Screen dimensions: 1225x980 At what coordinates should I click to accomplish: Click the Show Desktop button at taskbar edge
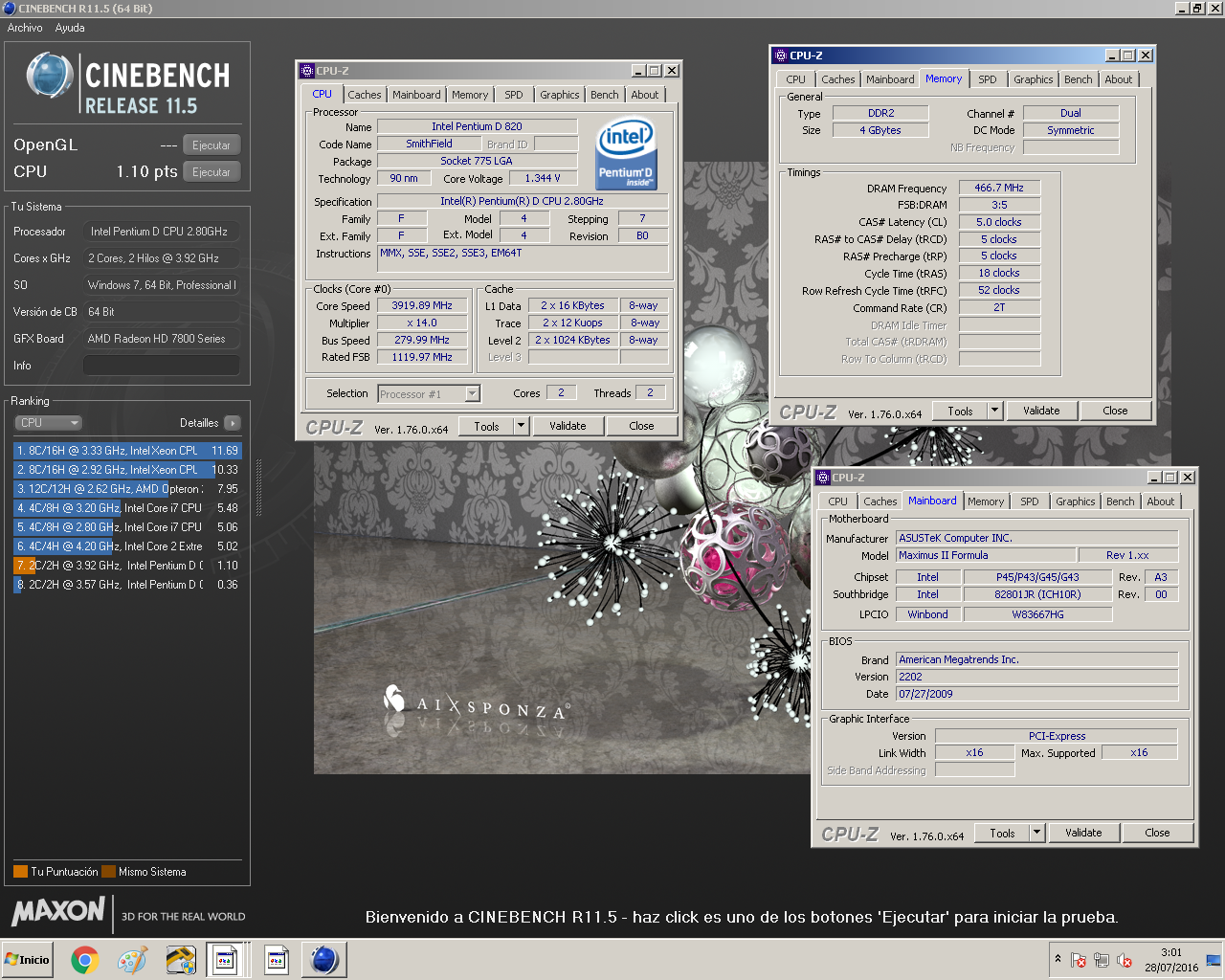pos(1215,960)
